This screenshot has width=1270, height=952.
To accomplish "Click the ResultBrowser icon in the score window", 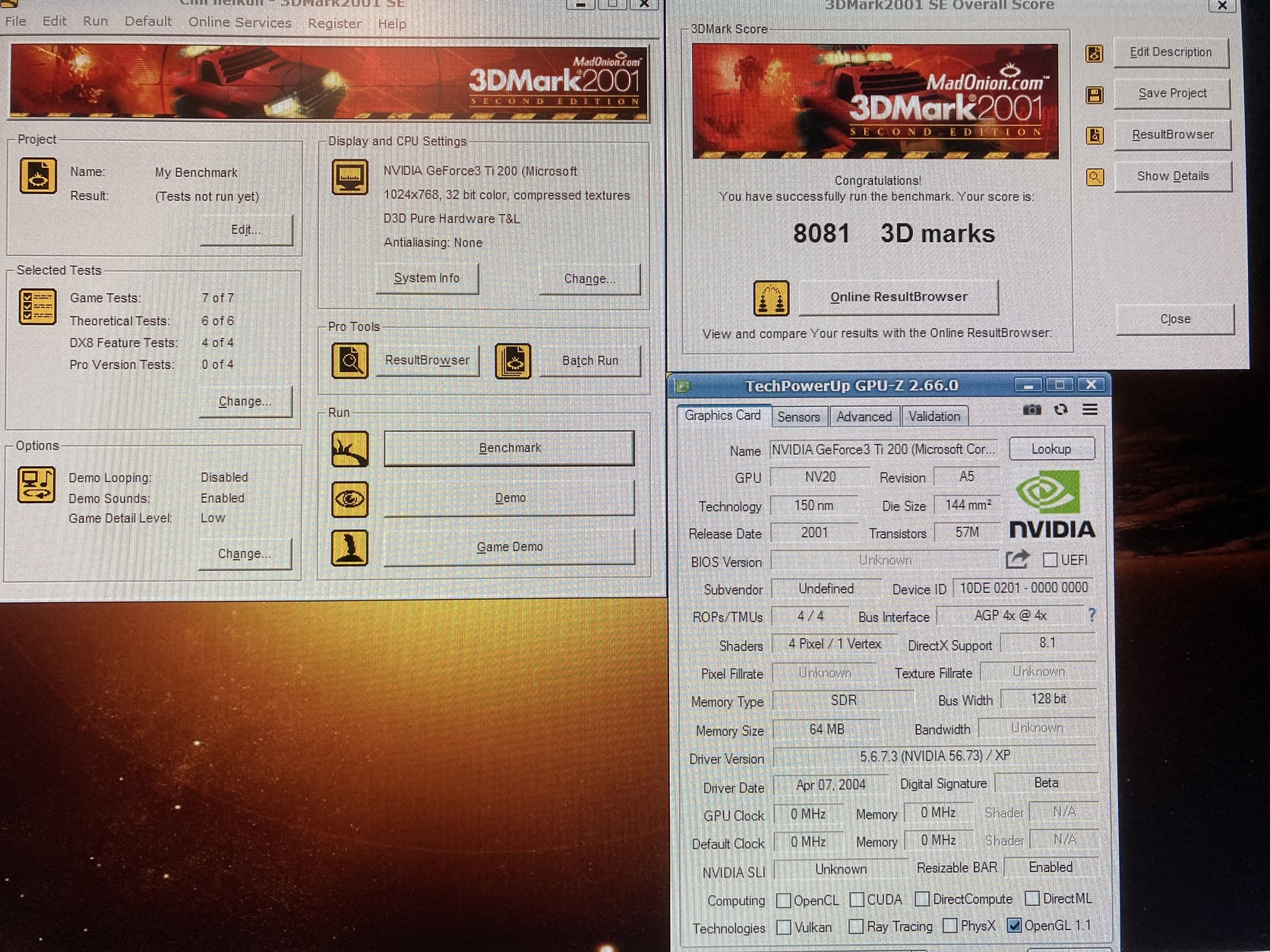I will (x=1095, y=136).
